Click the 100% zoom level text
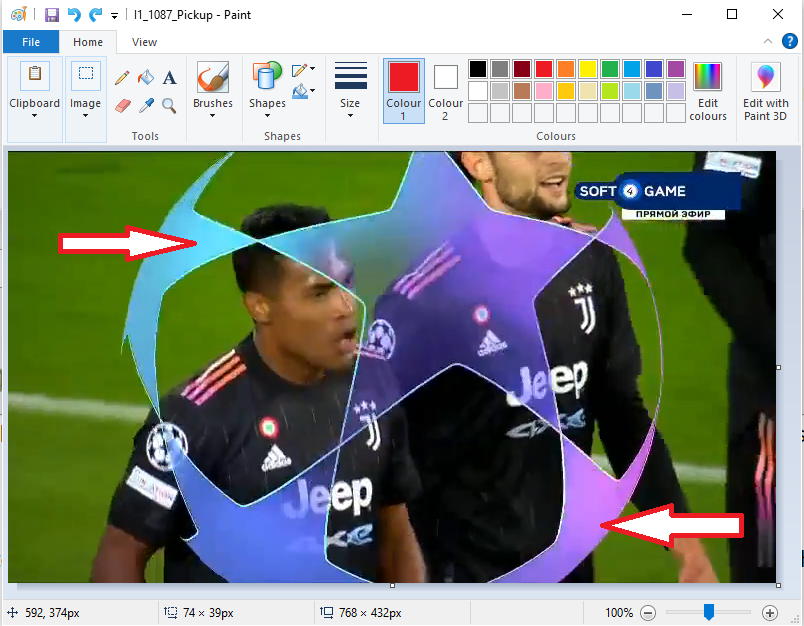 click(619, 613)
